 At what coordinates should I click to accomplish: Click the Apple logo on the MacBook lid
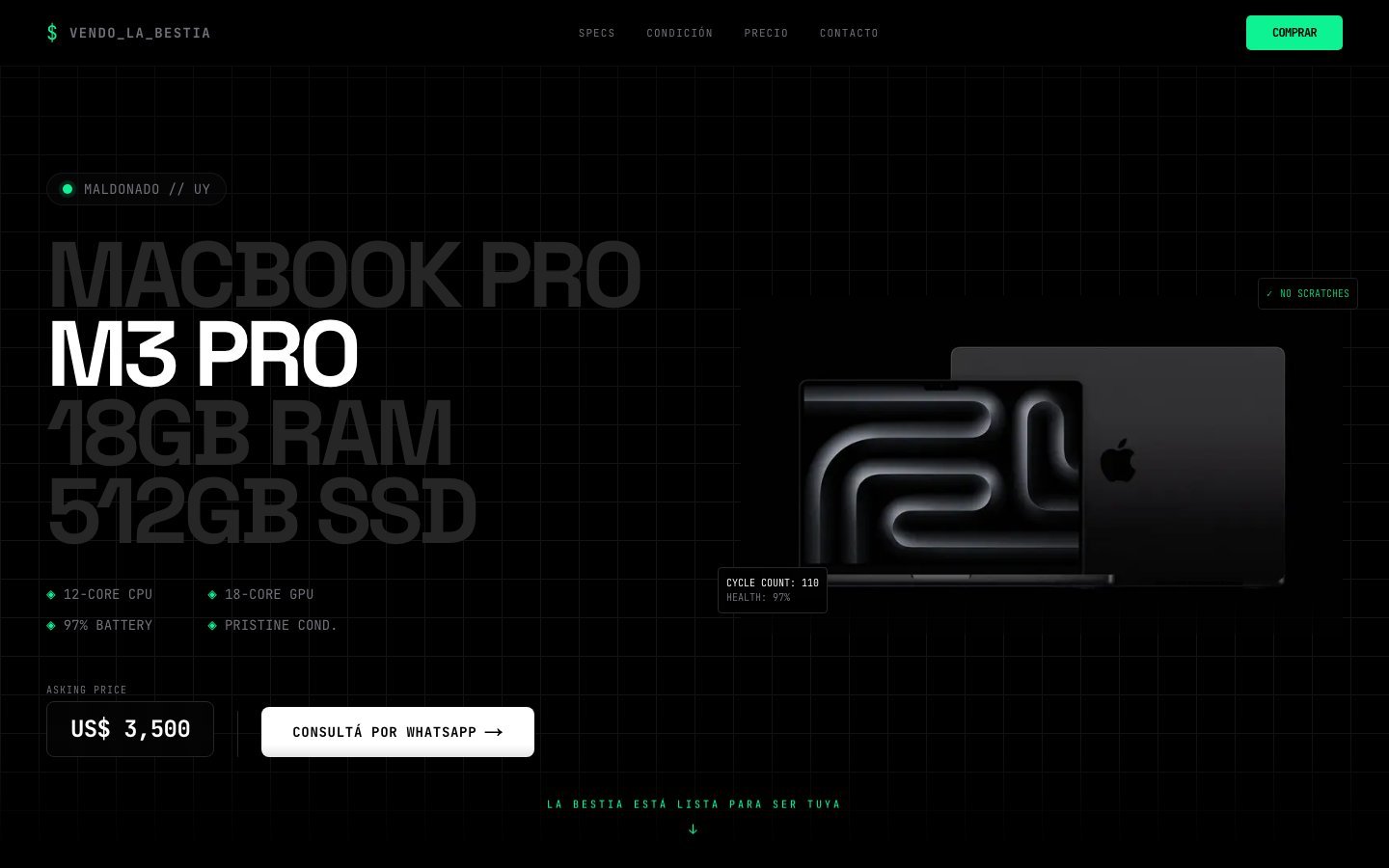point(1118,459)
